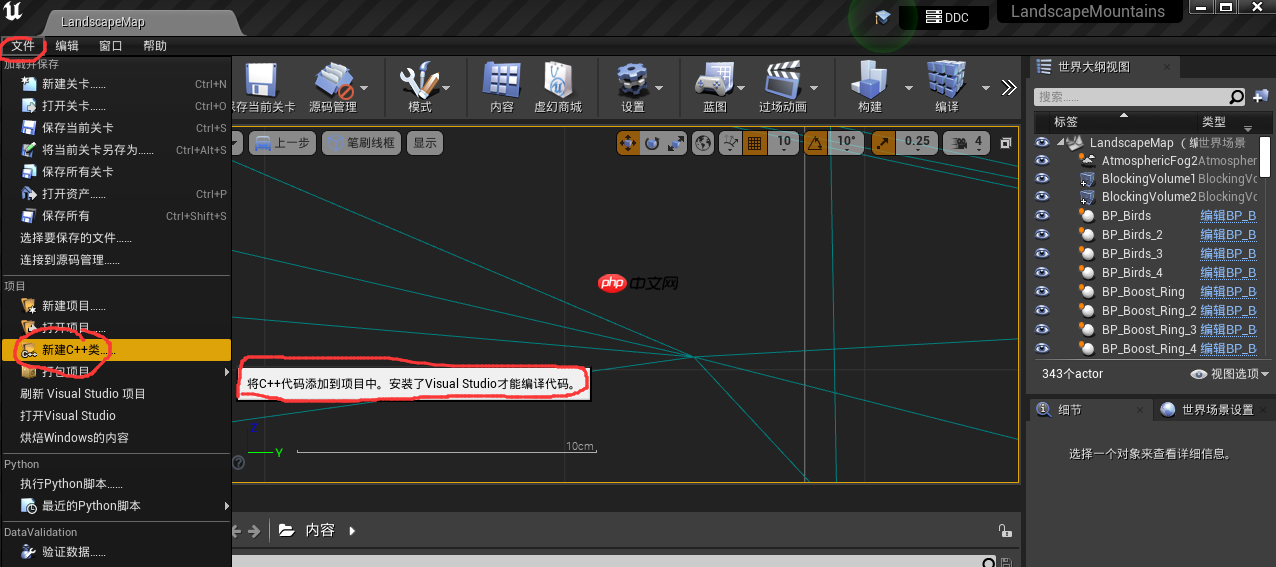Screen dimensions: 1276x567
Task: Expand the toolbar overflow chevron
Action: (1009, 88)
